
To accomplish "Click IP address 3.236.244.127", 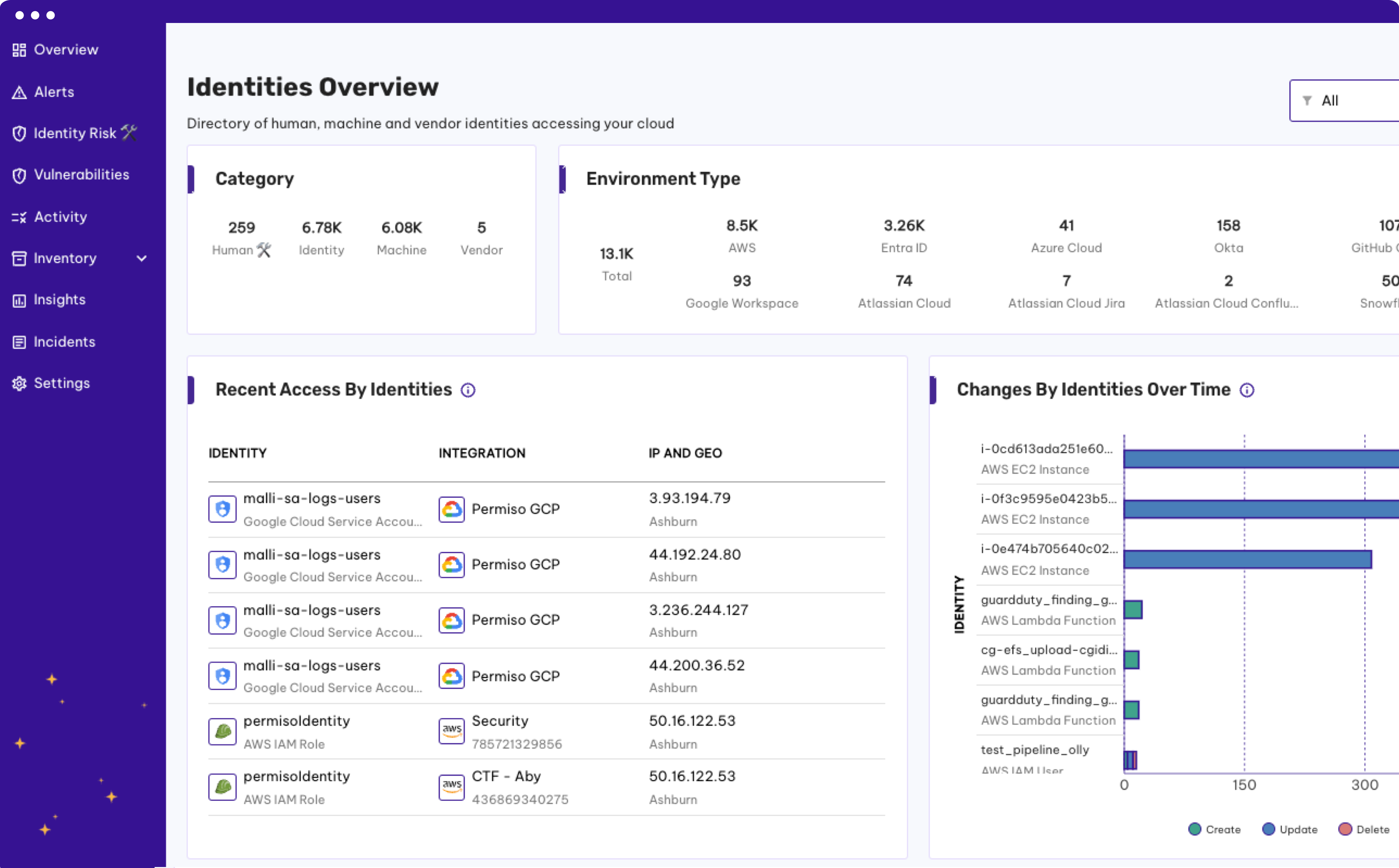I will coord(699,610).
